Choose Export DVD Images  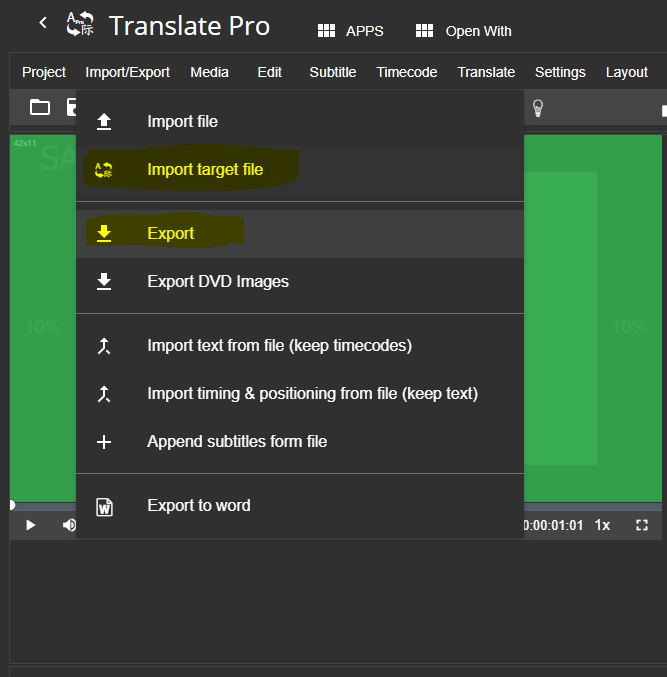pyautogui.click(x=300, y=282)
